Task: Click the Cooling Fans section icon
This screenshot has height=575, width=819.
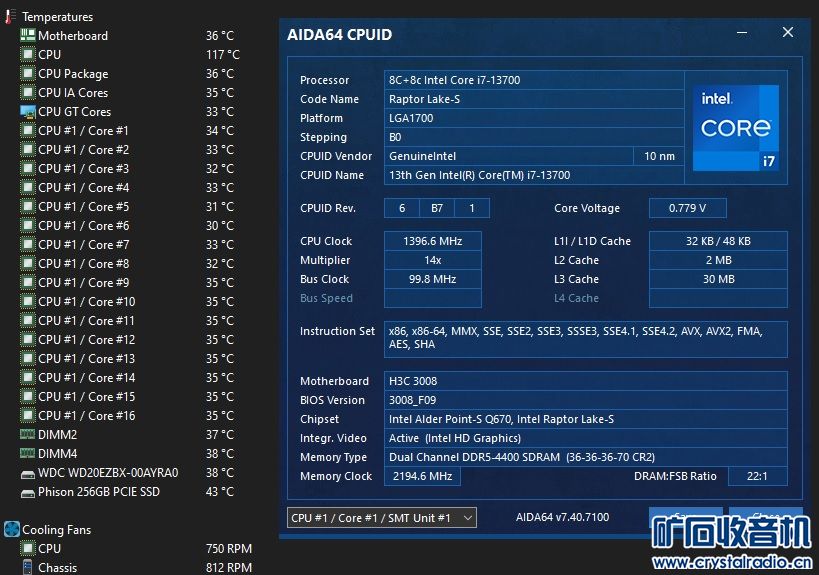Action: (11, 530)
